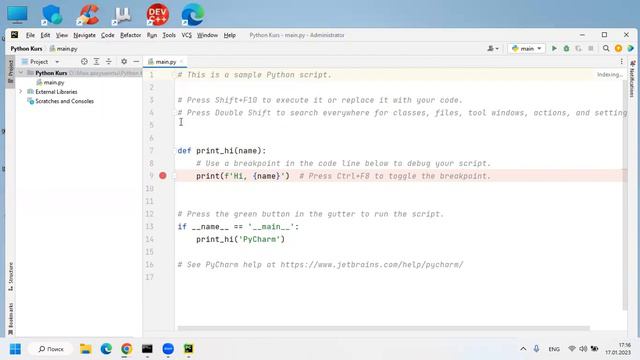
Task: Click Python Kurs breadcrumb in navigation bar
Action: click(x=26, y=49)
